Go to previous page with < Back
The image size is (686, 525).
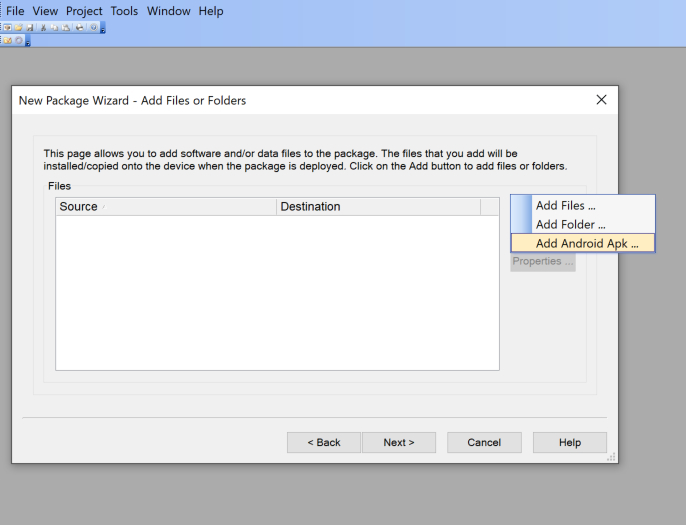point(324,442)
